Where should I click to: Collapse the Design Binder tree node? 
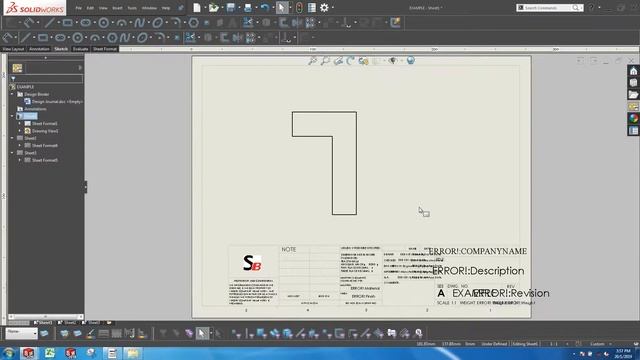[x=12, y=94]
